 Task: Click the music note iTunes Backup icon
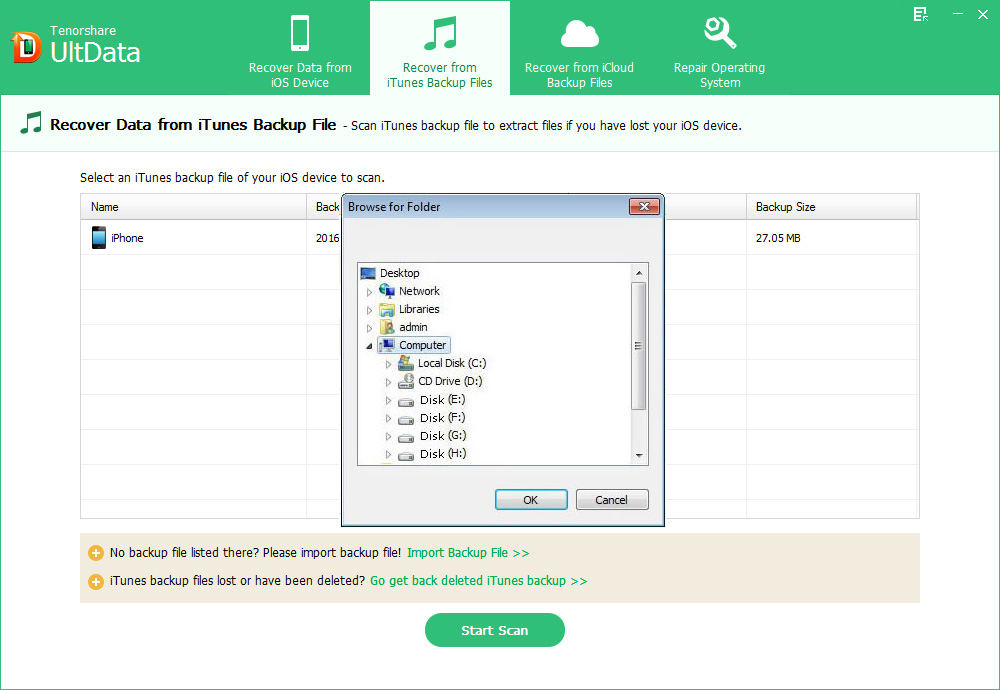click(x=440, y=33)
